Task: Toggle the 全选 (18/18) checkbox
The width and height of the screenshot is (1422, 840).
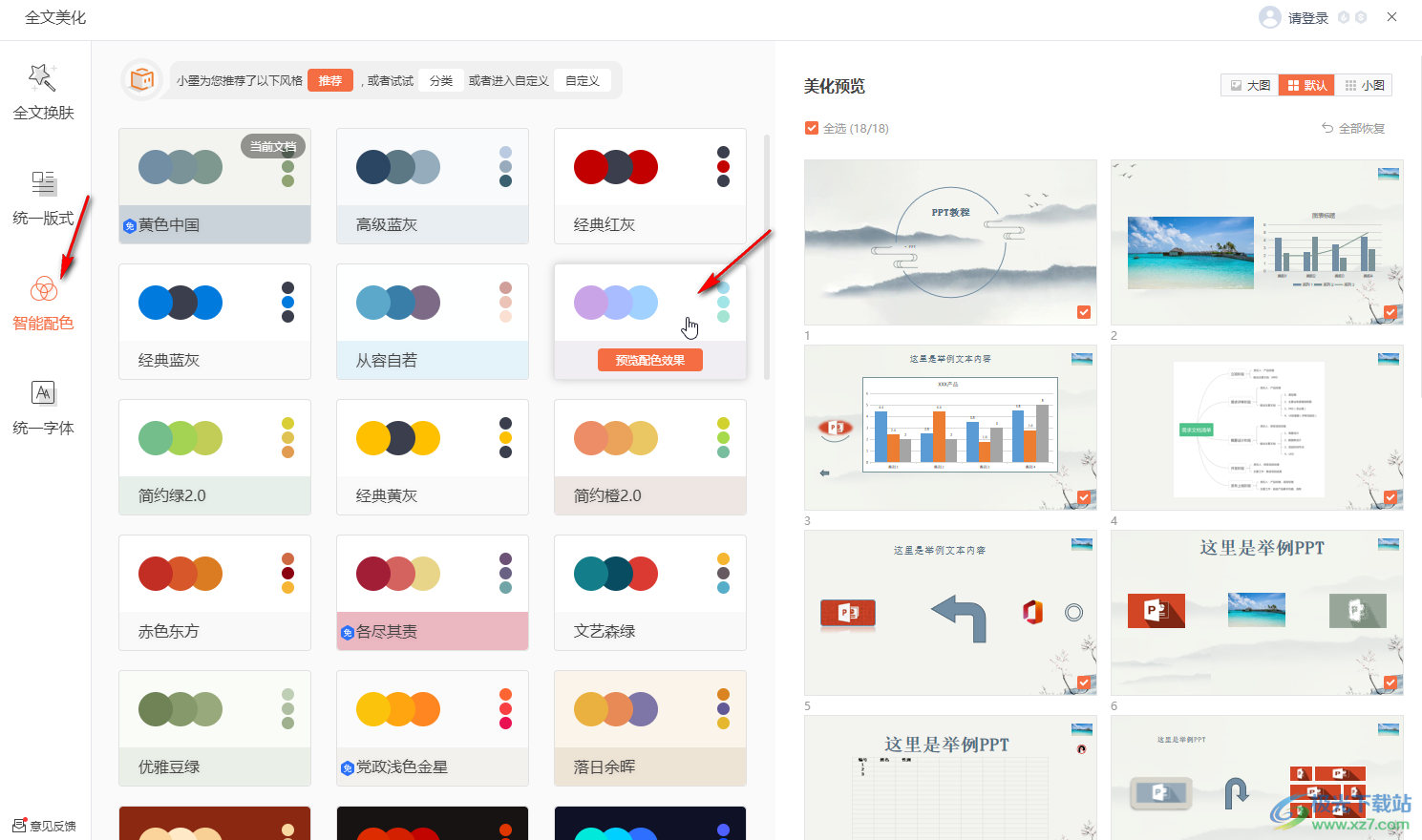Action: coord(812,128)
